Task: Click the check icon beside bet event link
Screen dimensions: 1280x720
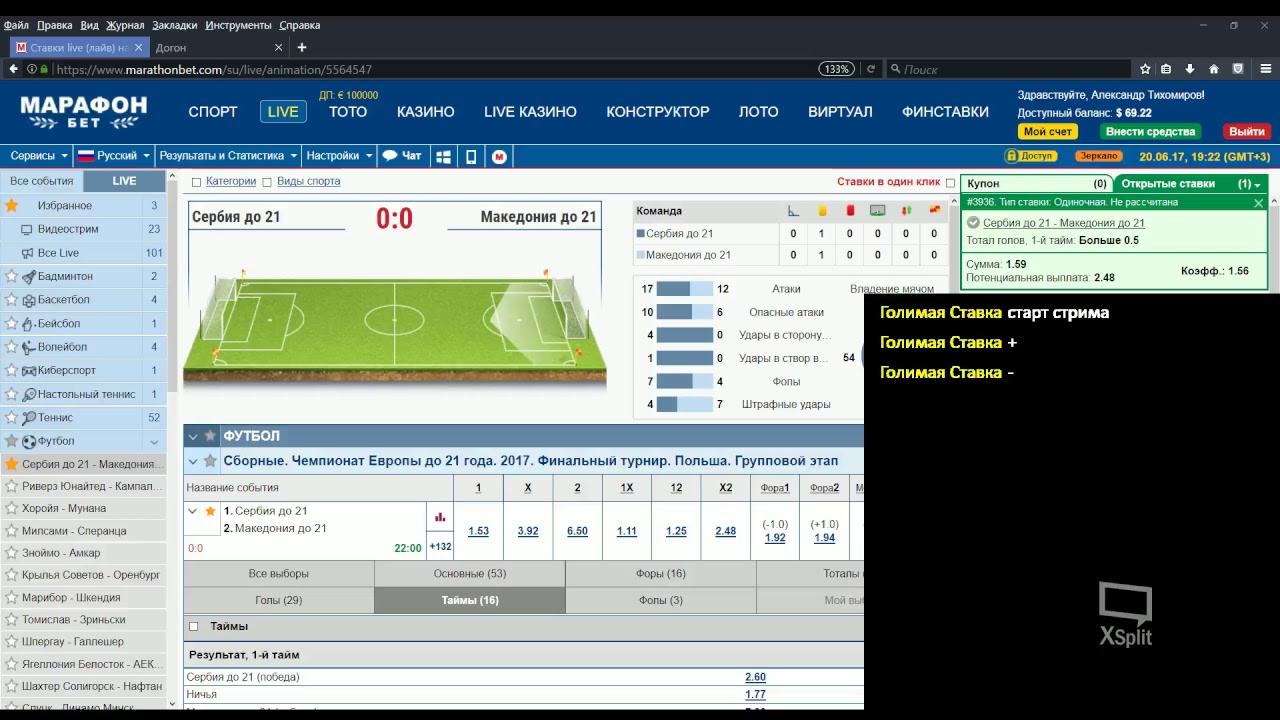Action: [x=973, y=223]
